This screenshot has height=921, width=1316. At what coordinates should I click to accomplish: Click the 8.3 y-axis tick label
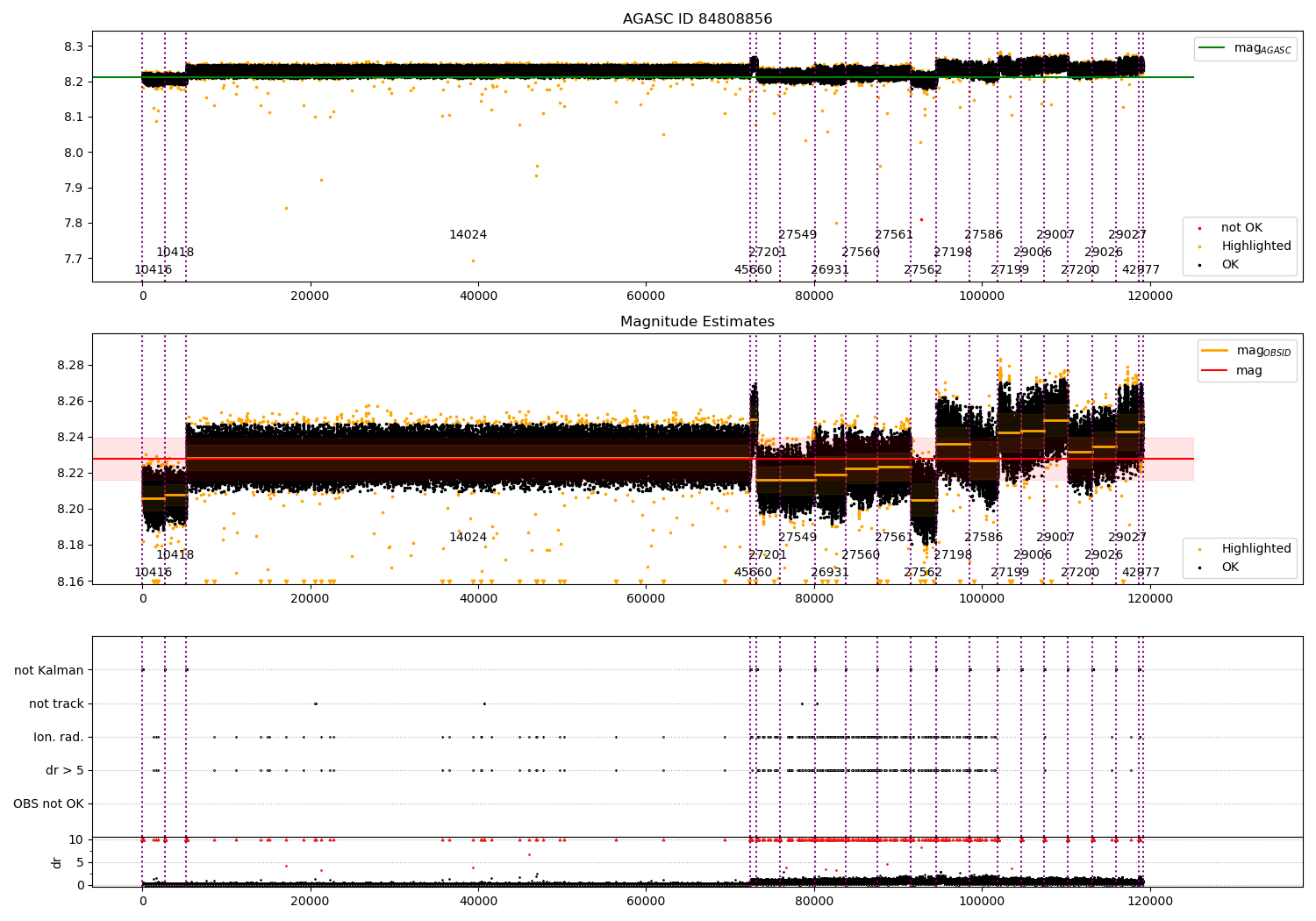[74, 46]
